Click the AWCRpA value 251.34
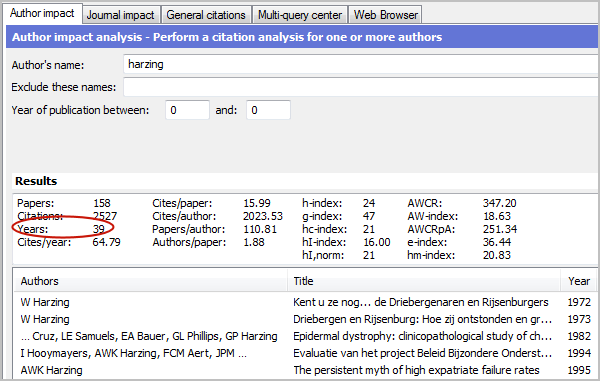 (x=500, y=229)
